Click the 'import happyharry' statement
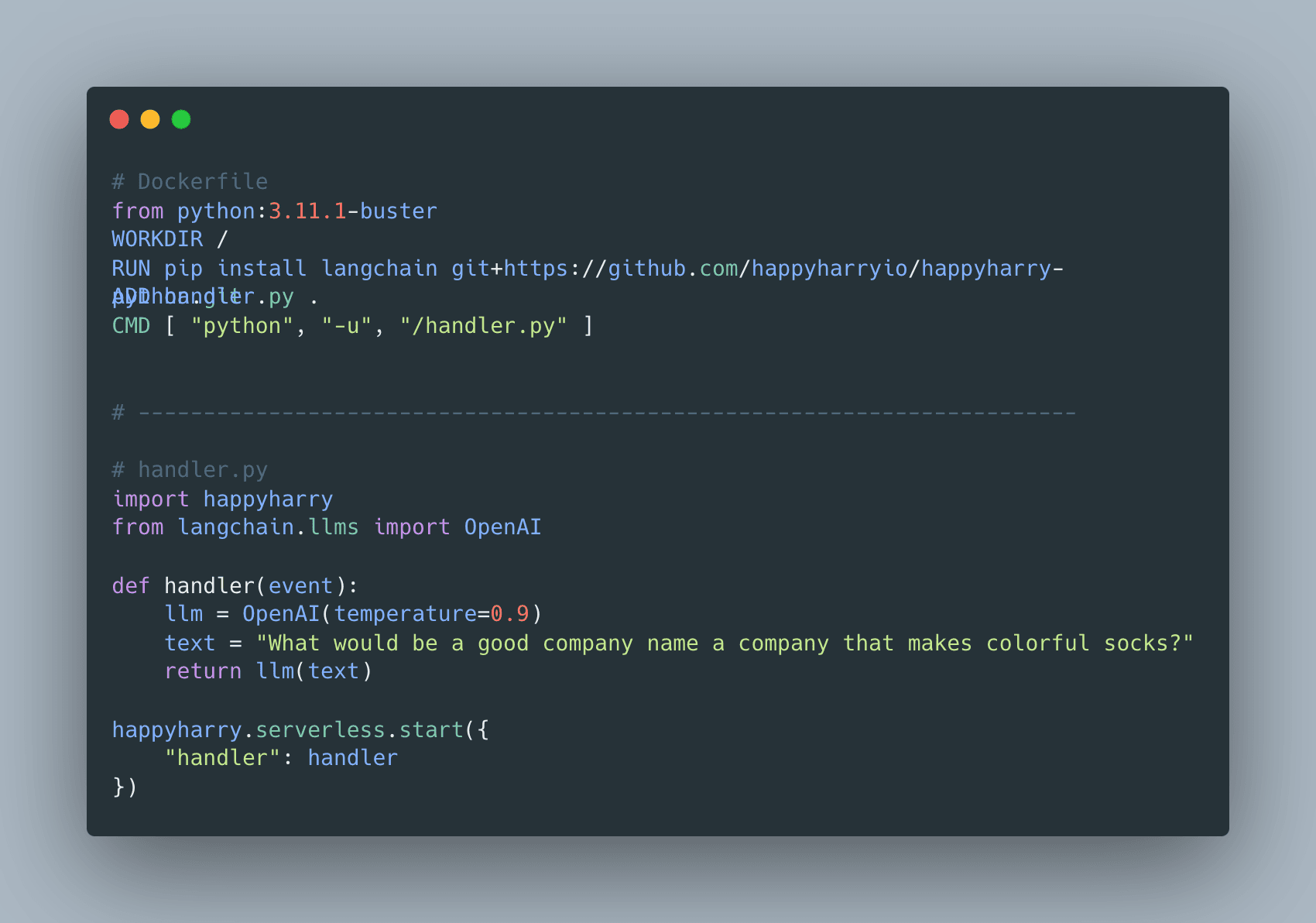This screenshot has width=1316, height=923. pos(223,499)
